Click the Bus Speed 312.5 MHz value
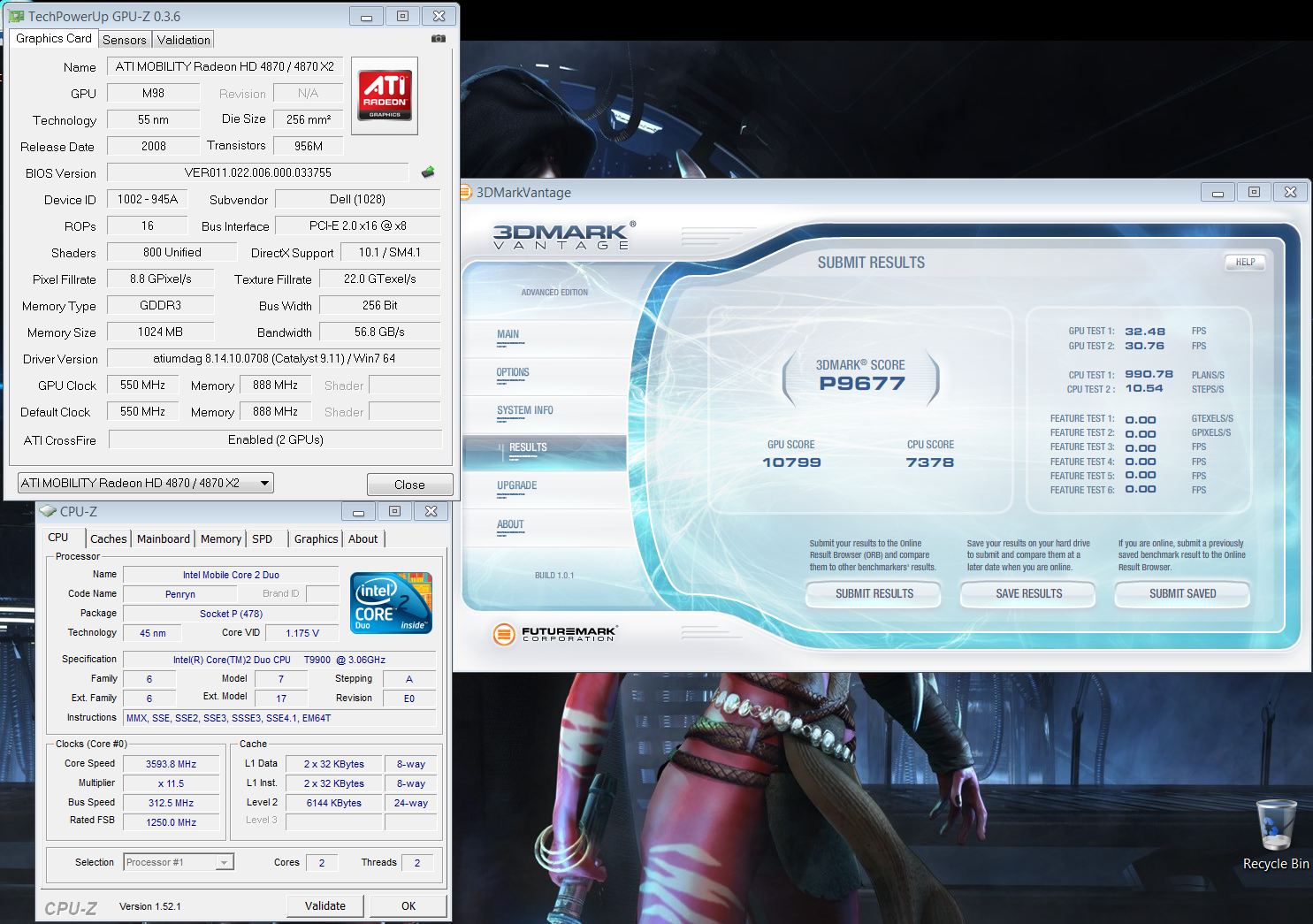The height and width of the screenshot is (924, 1313). (171, 803)
